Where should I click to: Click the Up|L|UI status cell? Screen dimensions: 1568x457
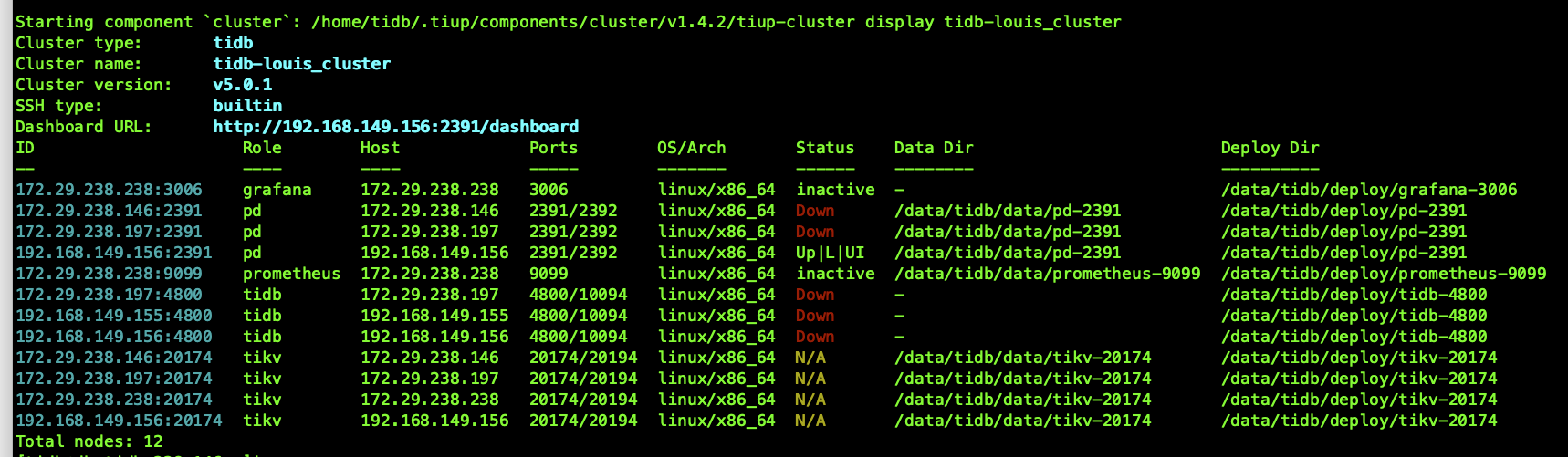(831, 253)
